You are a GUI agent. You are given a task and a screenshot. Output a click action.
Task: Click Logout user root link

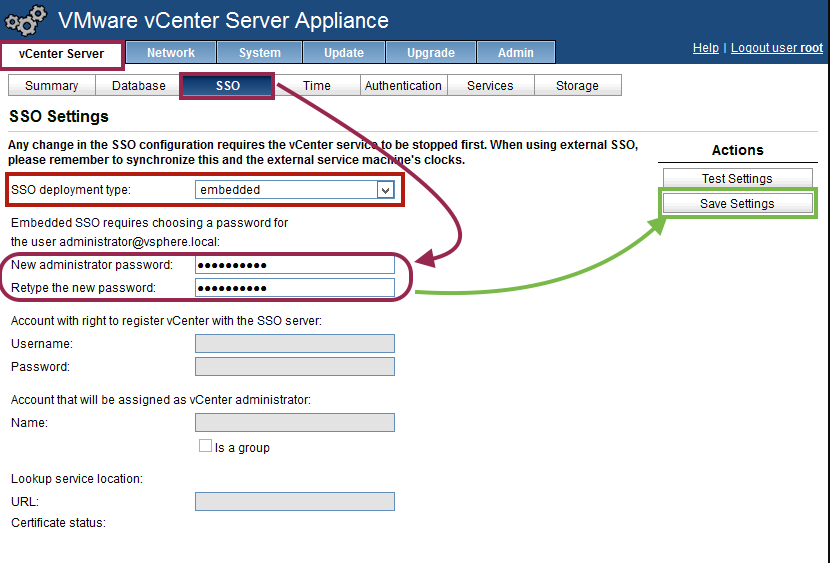(x=777, y=48)
